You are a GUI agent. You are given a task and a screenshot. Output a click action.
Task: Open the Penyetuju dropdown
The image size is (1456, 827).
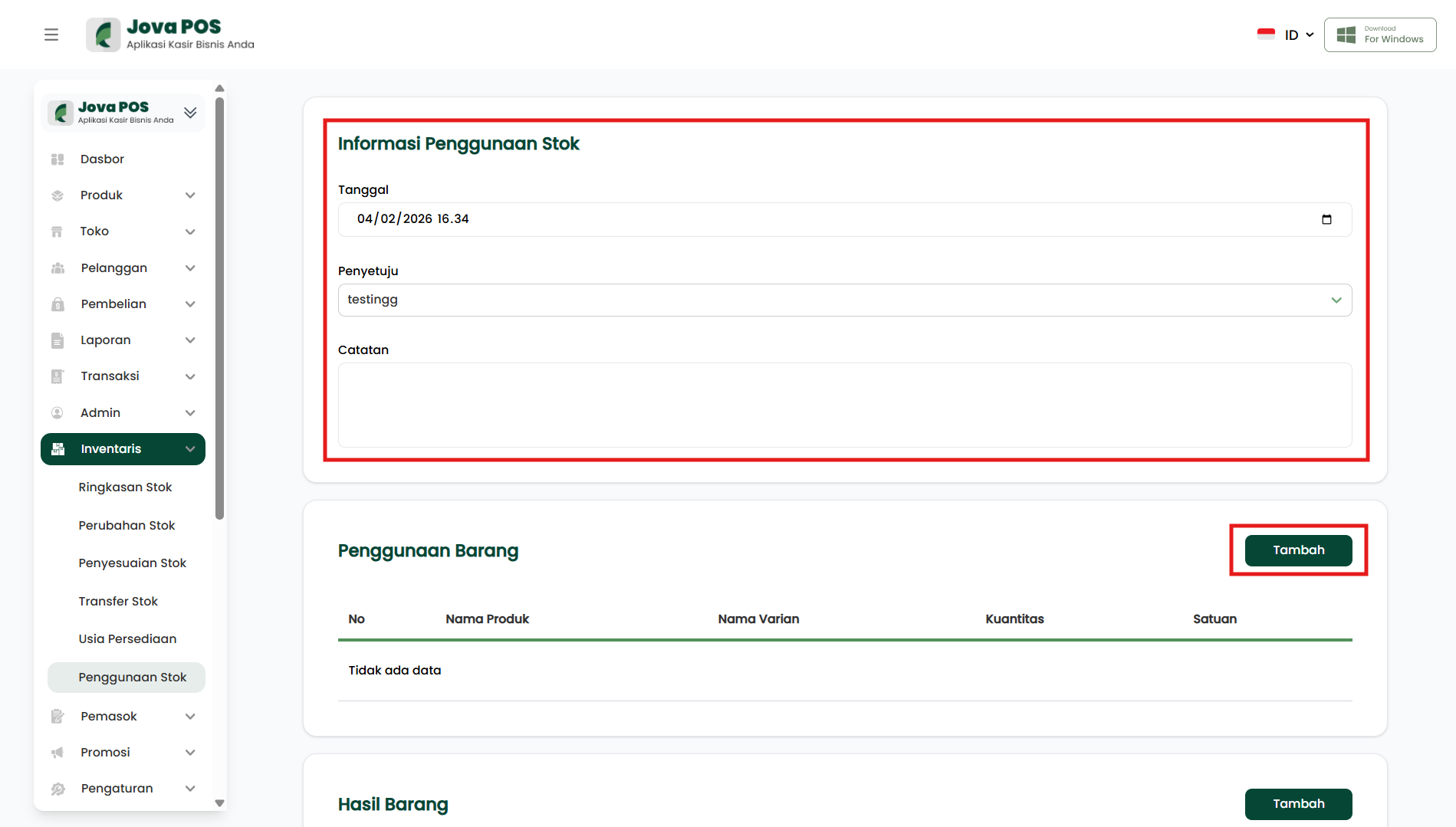pos(844,300)
